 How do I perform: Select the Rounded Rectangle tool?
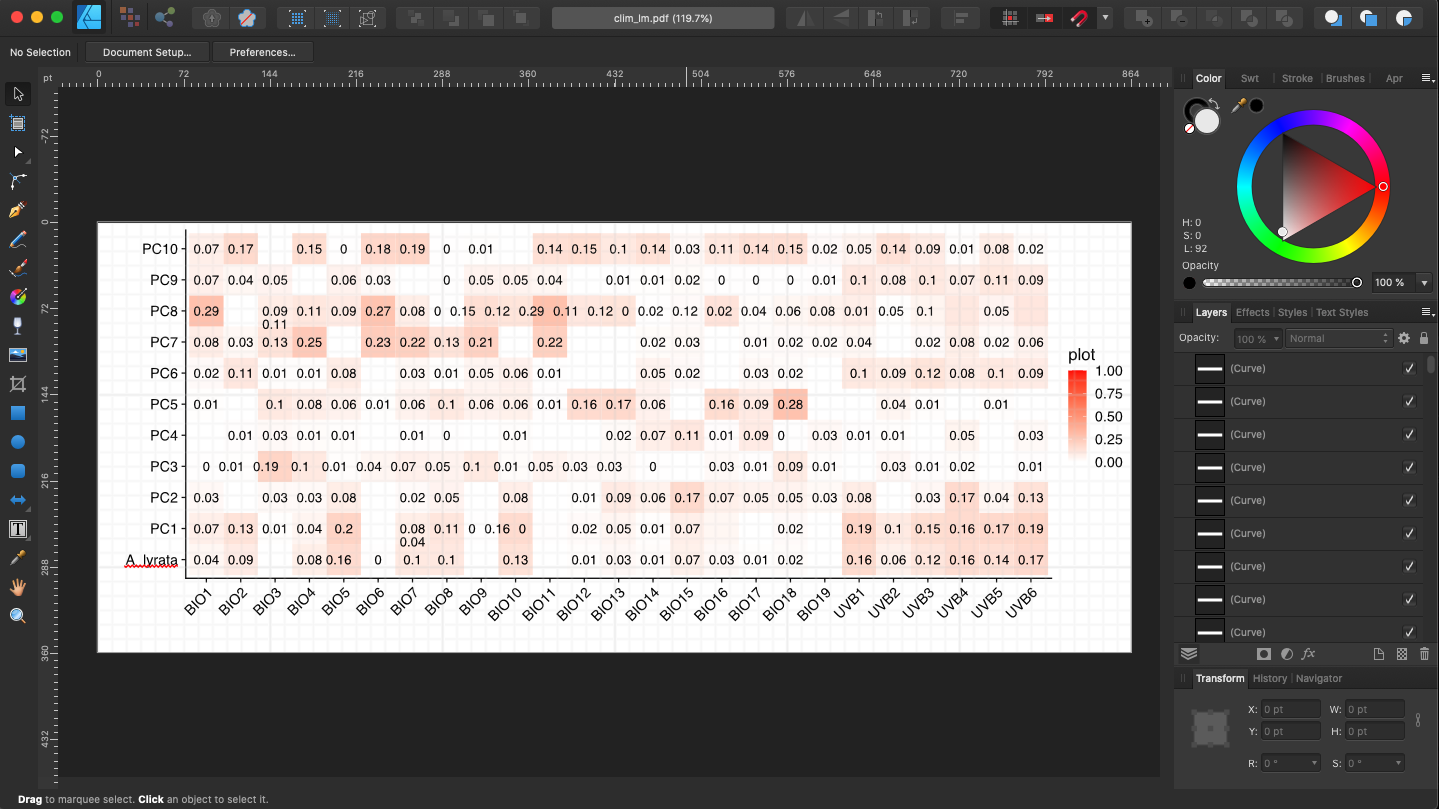pyautogui.click(x=17, y=471)
